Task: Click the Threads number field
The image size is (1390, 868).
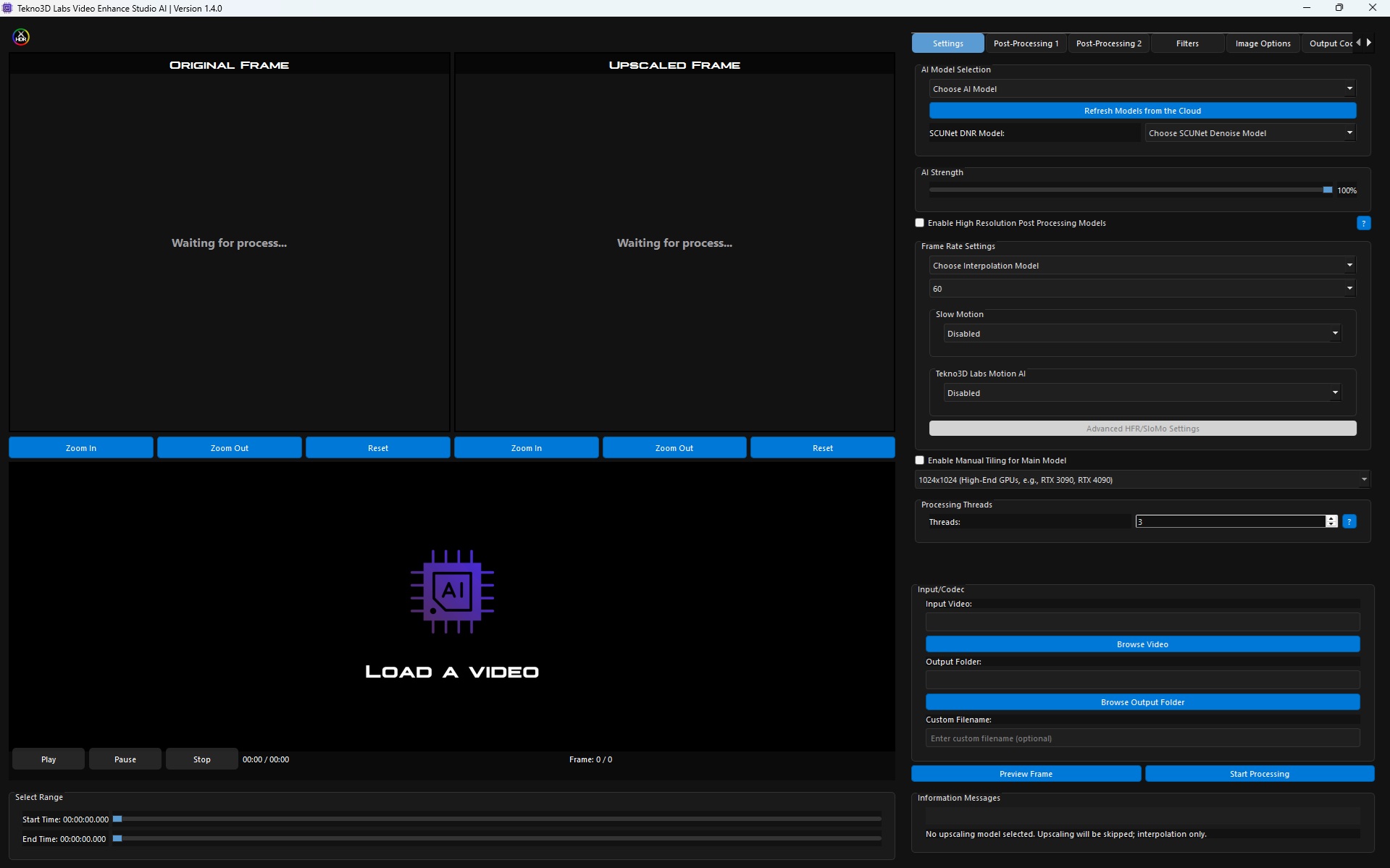Action: pyautogui.click(x=1231, y=521)
